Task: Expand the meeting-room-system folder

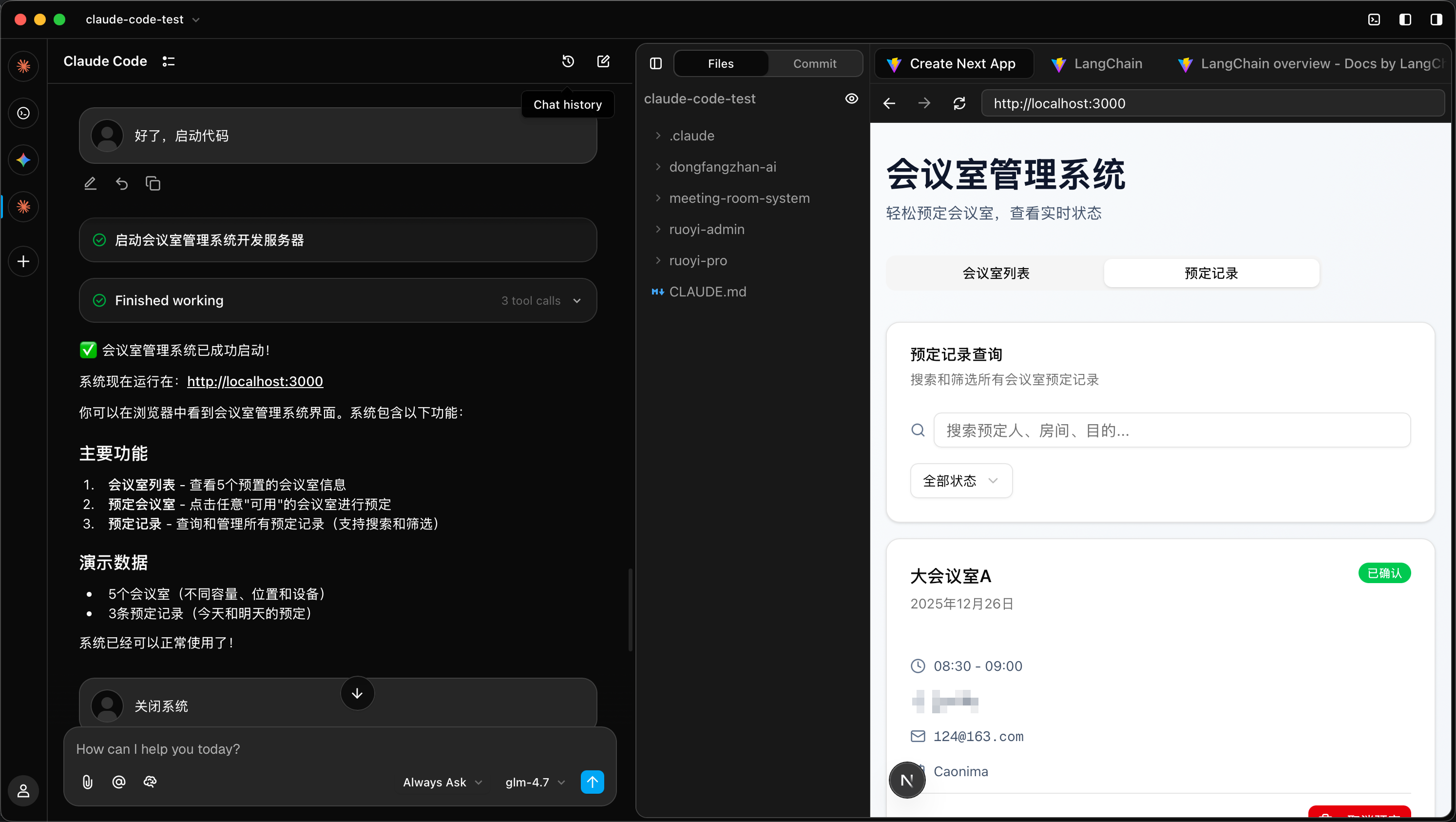Action: pyautogui.click(x=739, y=198)
